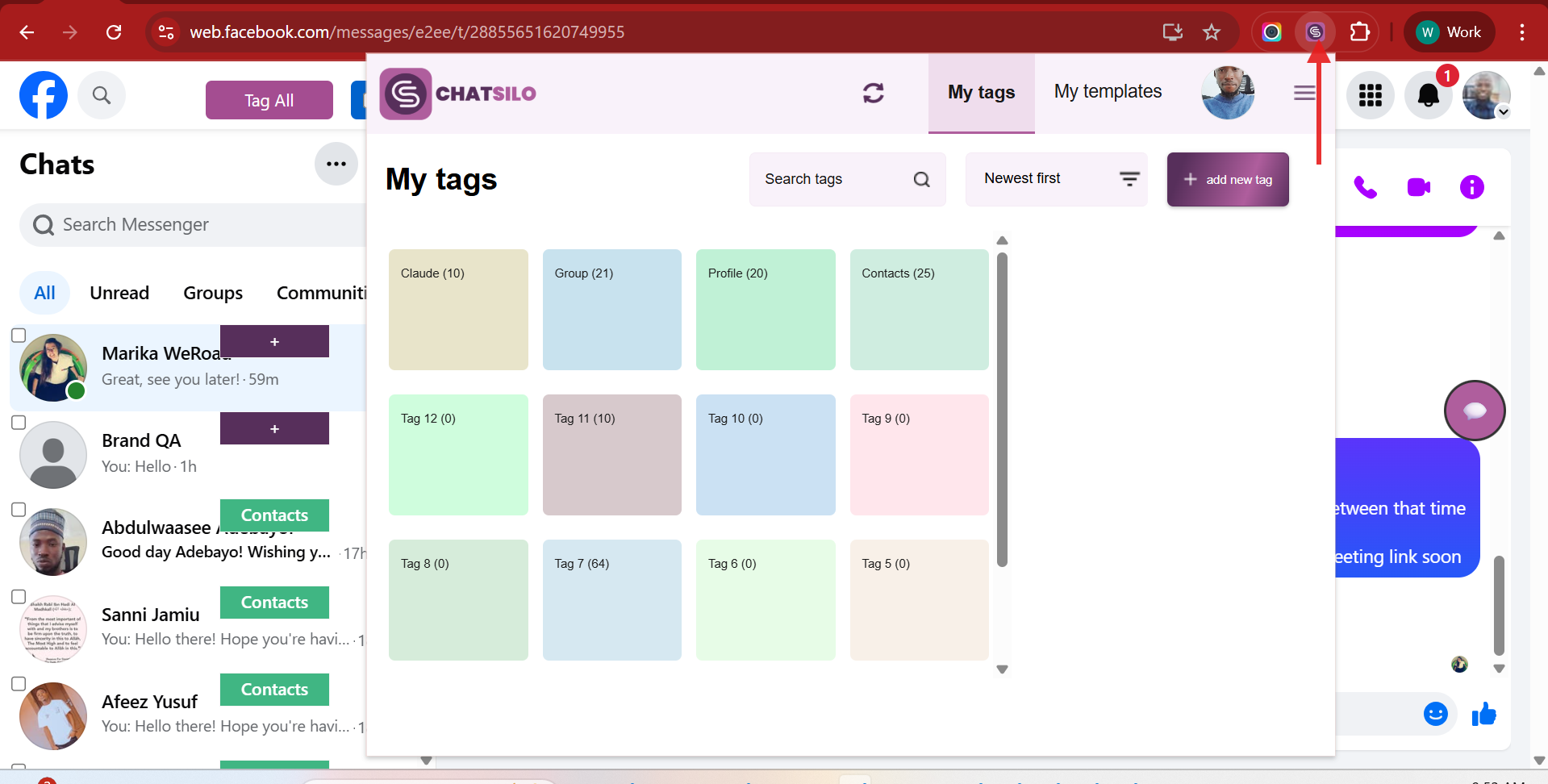This screenshot has height=784, width=1548.
Task: Change the Contacts tag on Afeez Yusuf chat
Action: coord(274,690)
